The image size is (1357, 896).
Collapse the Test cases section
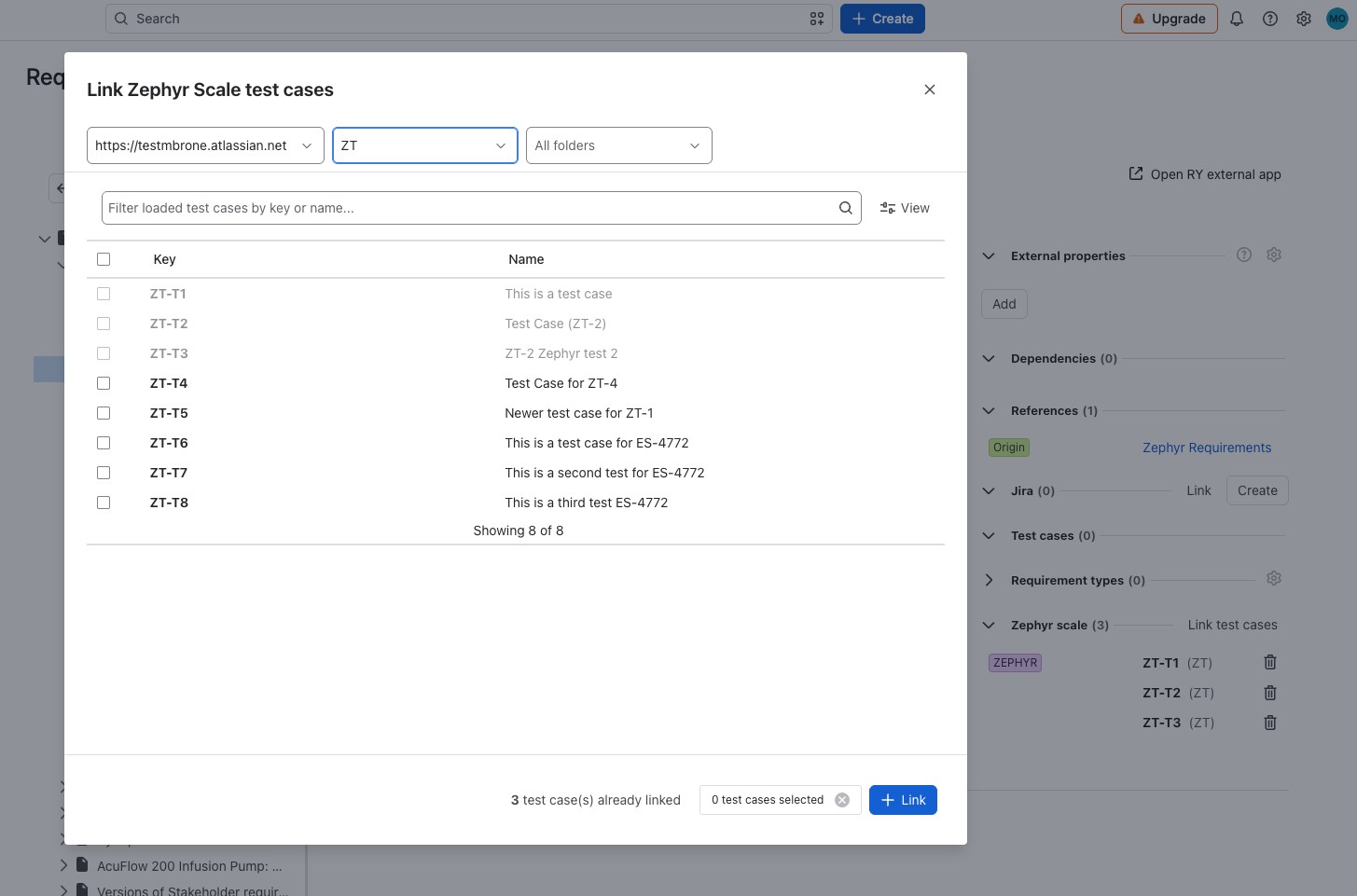click(x=989, y=535)
